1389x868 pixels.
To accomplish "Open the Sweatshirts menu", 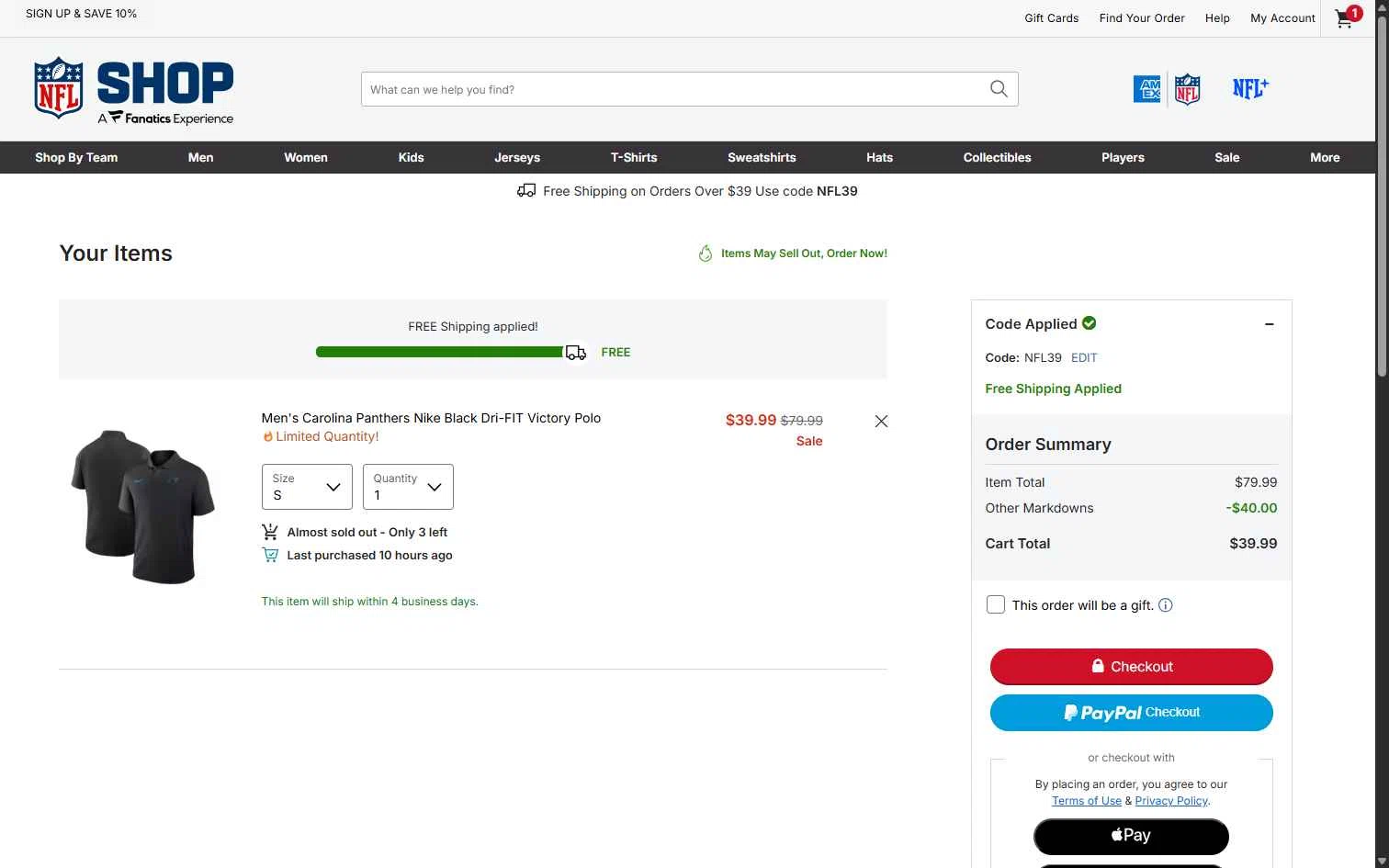I will (762, 158).
